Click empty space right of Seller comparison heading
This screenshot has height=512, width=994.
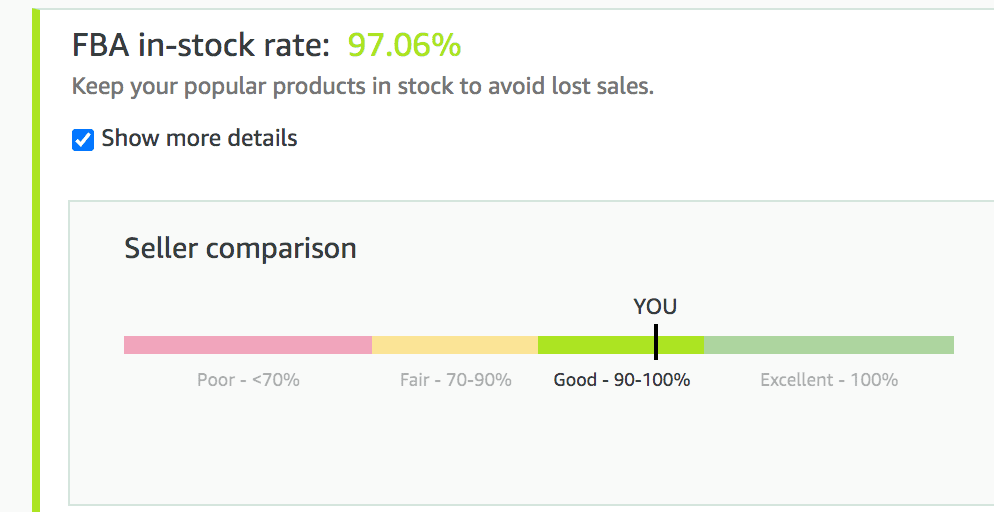click(650, 248)
